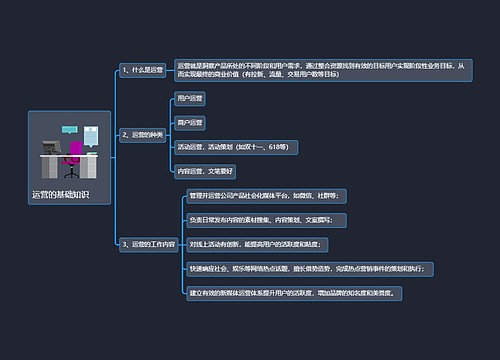This screenshot has height=360, width=500.
Task: Click the document page icon in root node
Action: click(91, 136)
